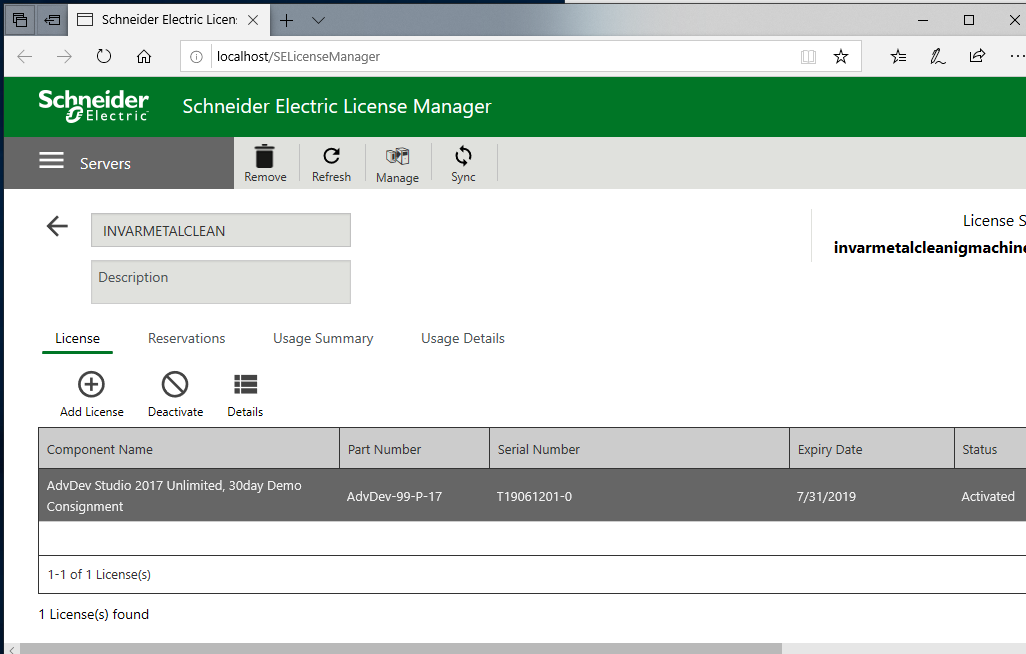This screenshot has width=1026, height=654.
Task: Click the INVARMETALCLEAN server name field
Action: tap(221, 230)
